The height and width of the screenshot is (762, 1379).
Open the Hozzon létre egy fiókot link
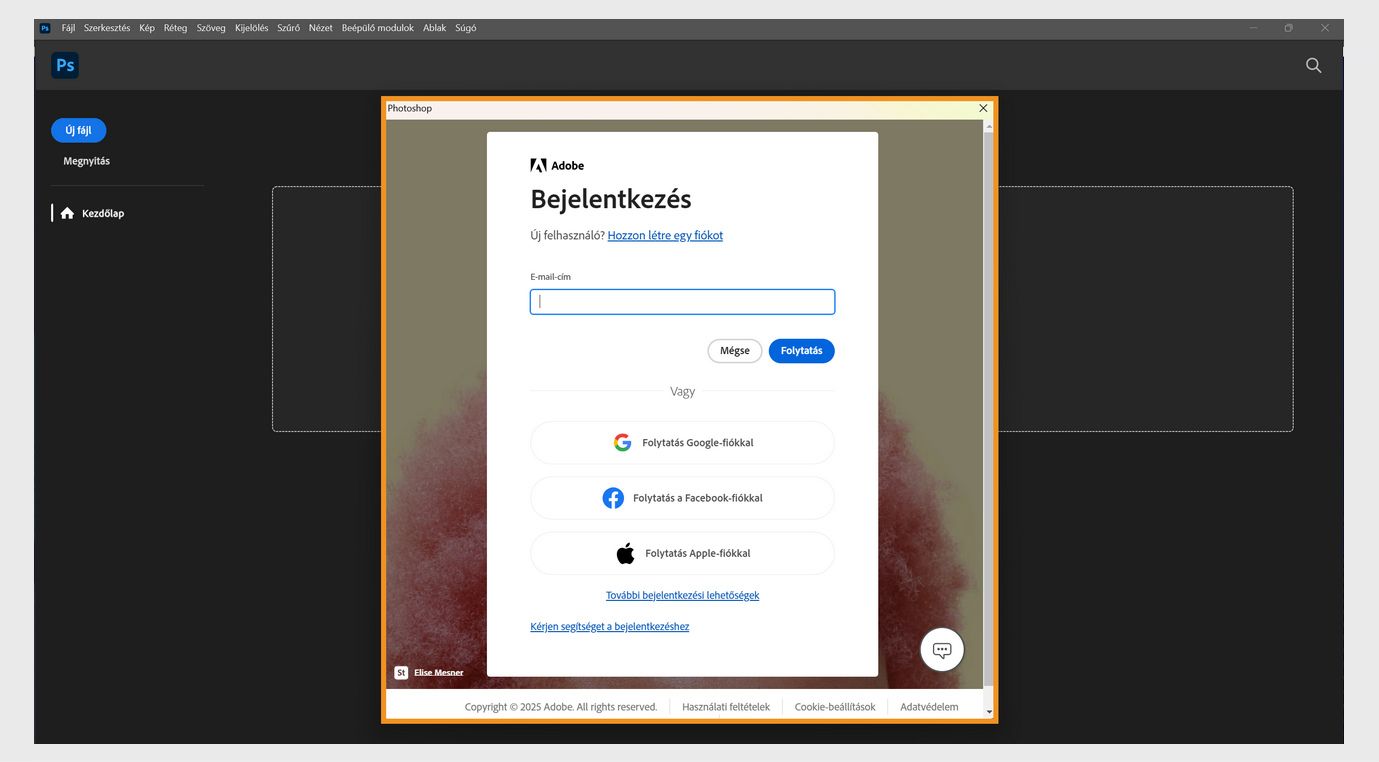tap(665, 234)
